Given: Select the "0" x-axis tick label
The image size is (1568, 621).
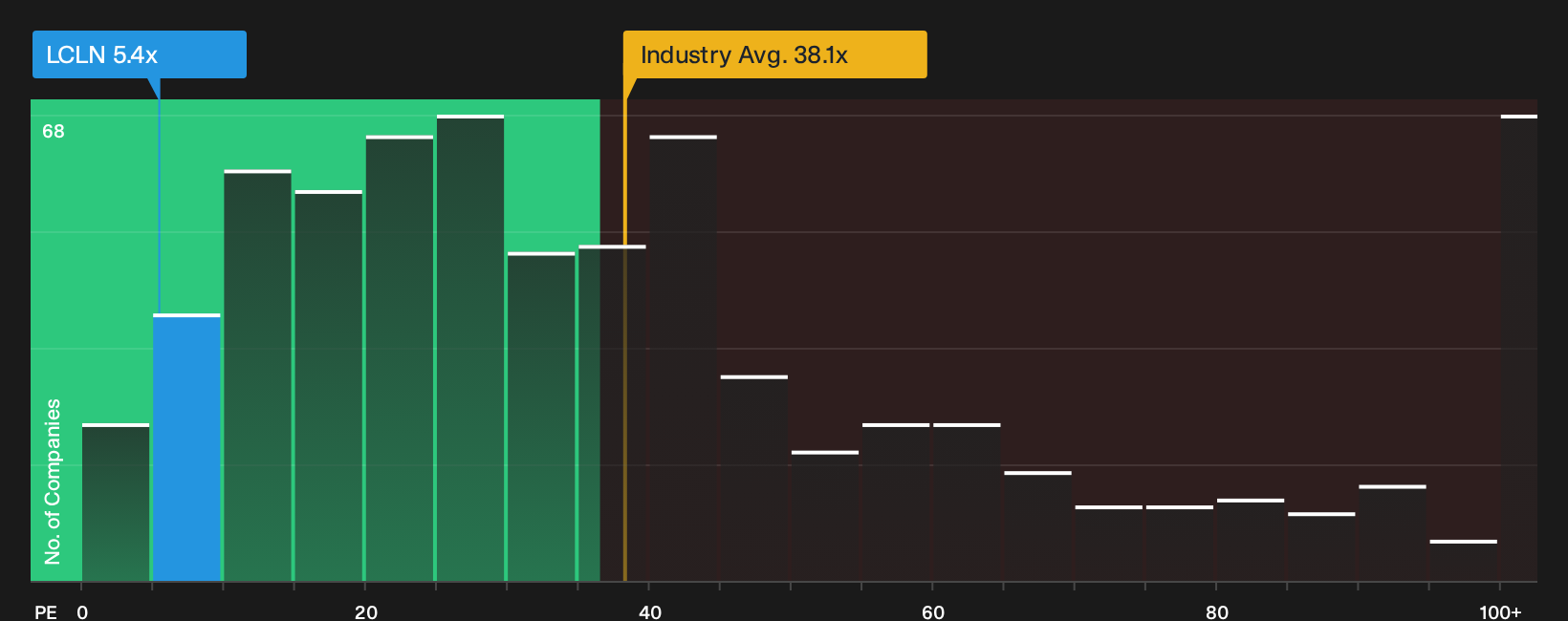Looking at the screenshot, I should pyautogui.click(x=82, y=611).
